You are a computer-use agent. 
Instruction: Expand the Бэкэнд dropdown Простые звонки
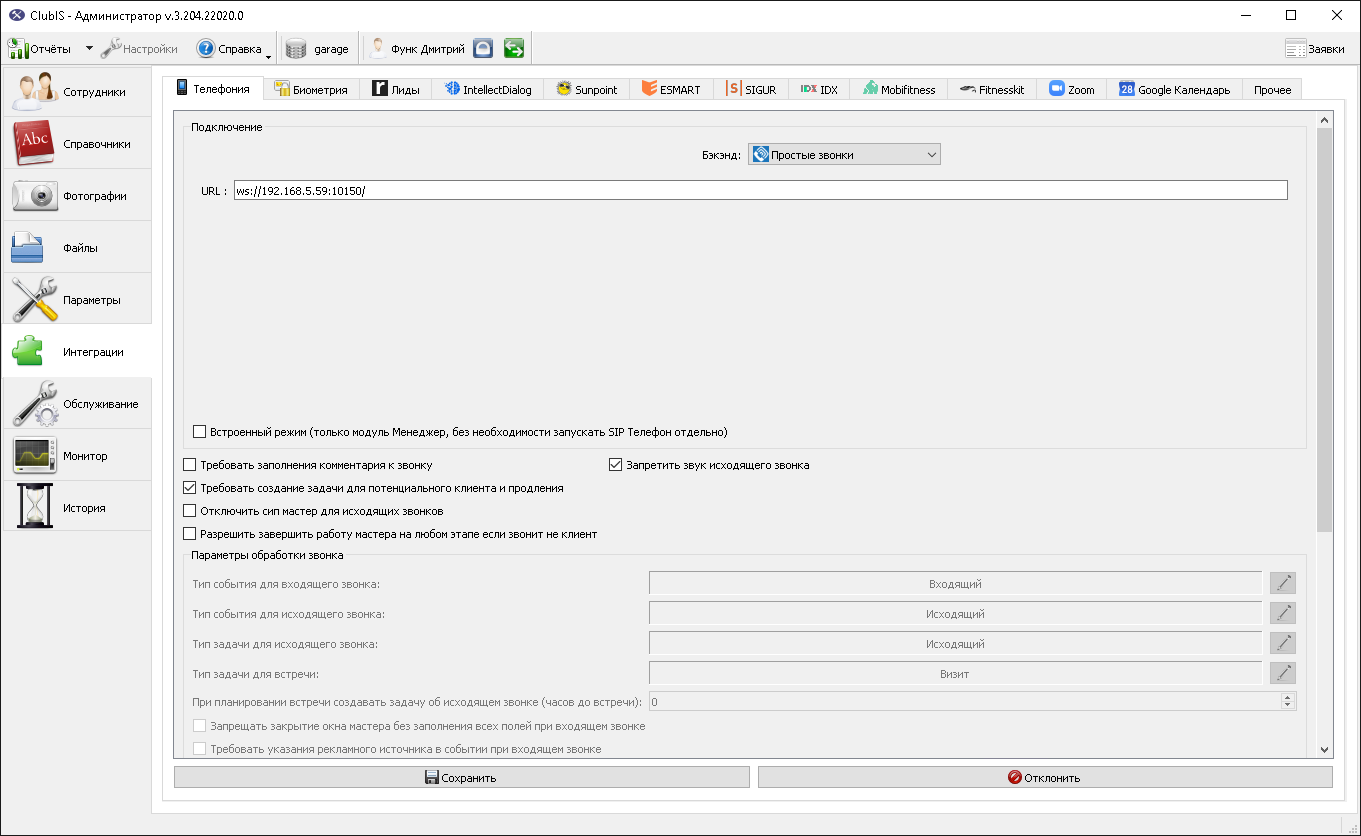pyautogui.click(x=845, y=155)
